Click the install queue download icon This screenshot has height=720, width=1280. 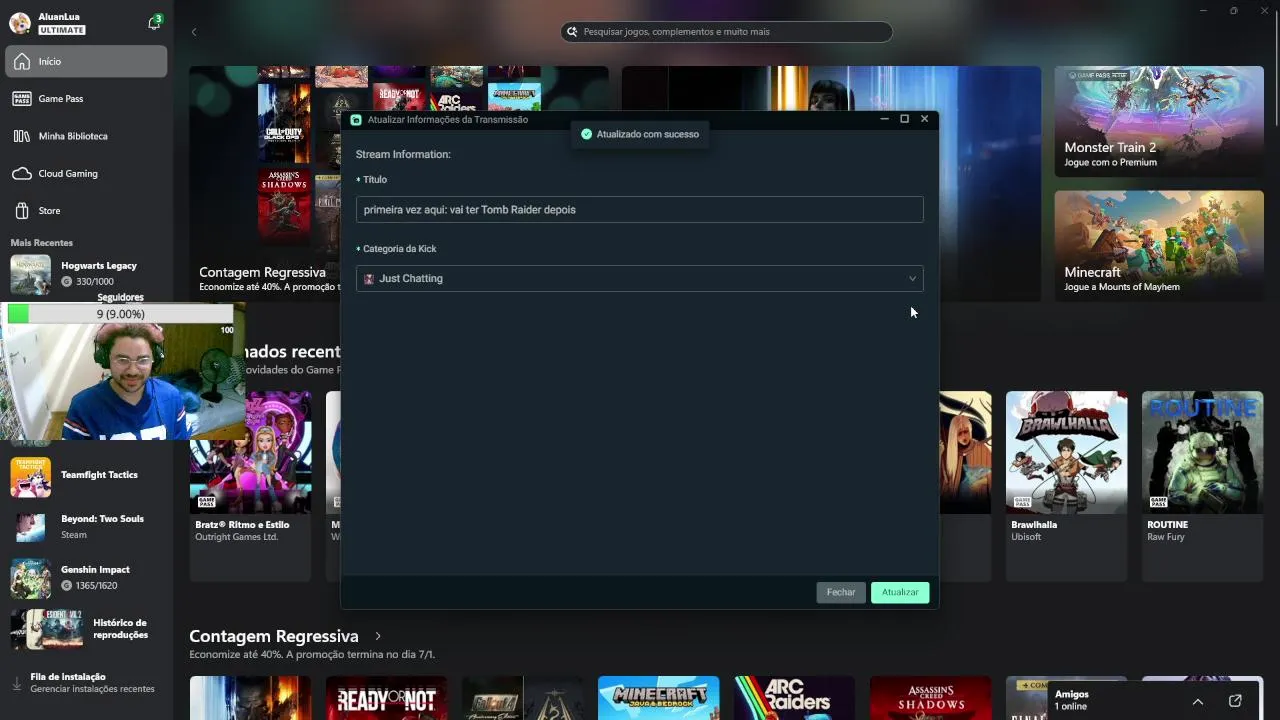pos(17,684)
